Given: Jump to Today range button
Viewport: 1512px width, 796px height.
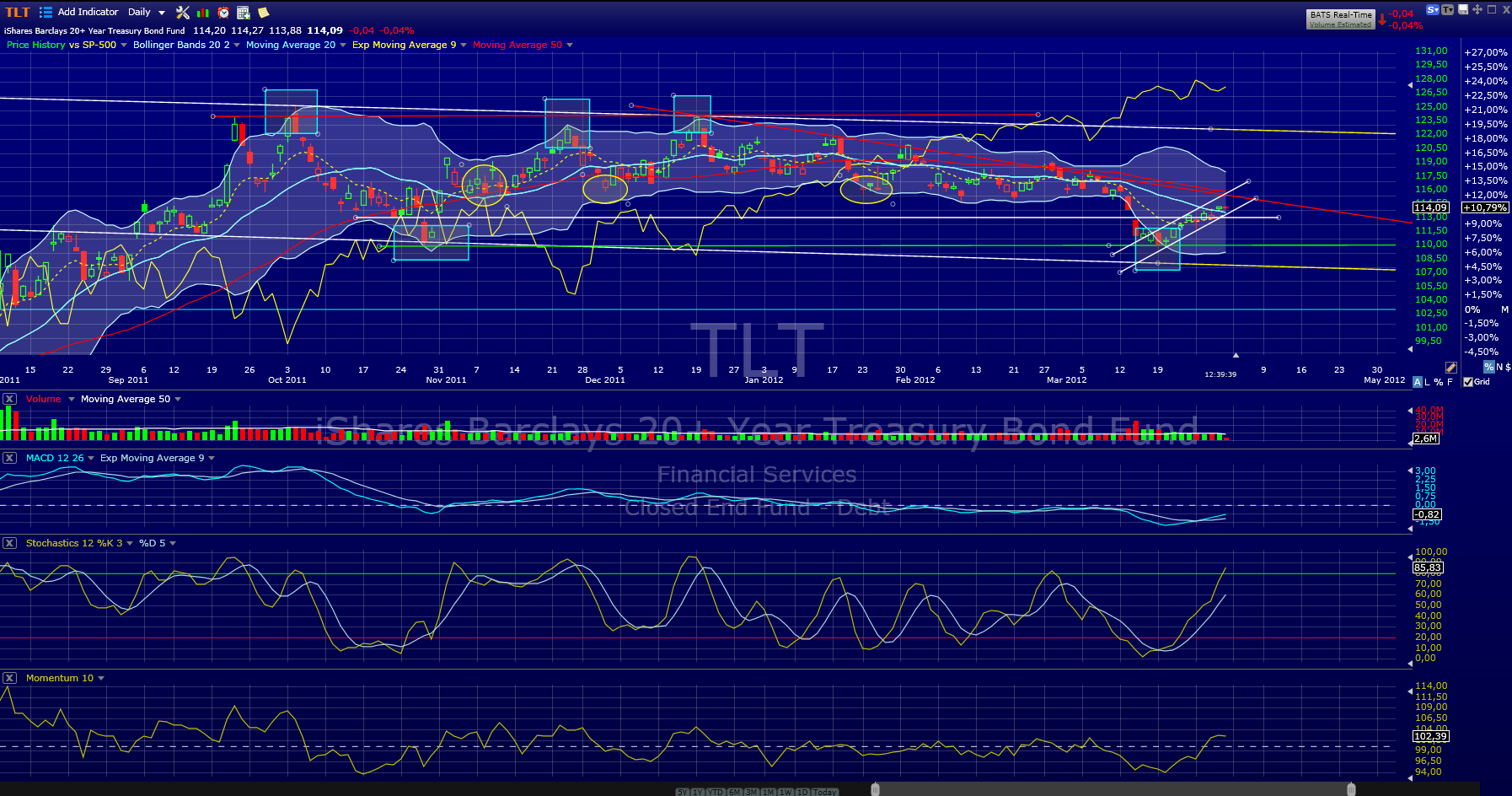Looking at the screenshot, I should 825,792.
